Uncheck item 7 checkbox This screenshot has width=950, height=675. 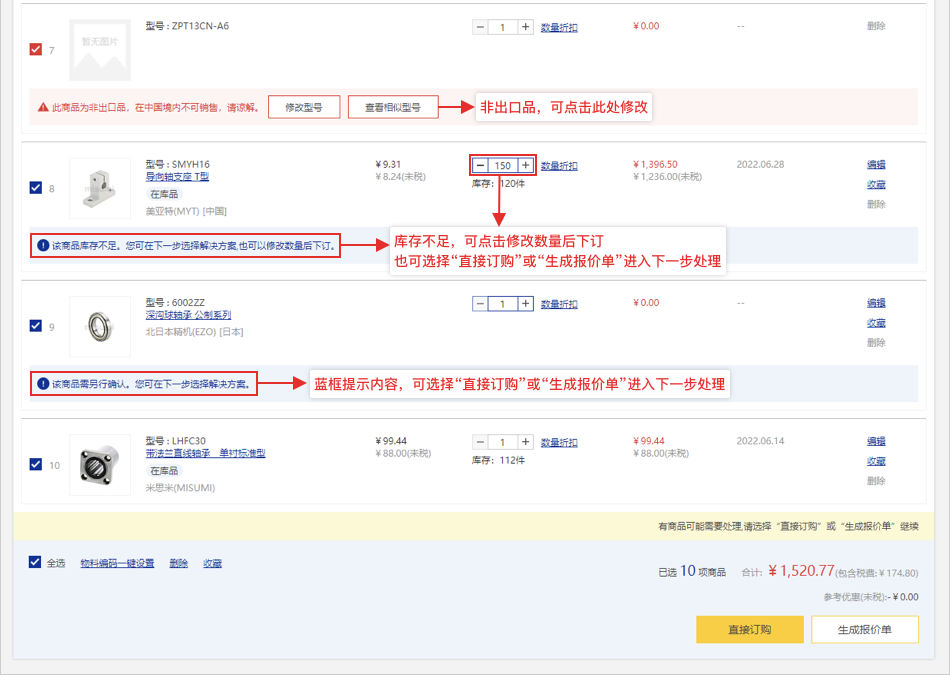36,49
